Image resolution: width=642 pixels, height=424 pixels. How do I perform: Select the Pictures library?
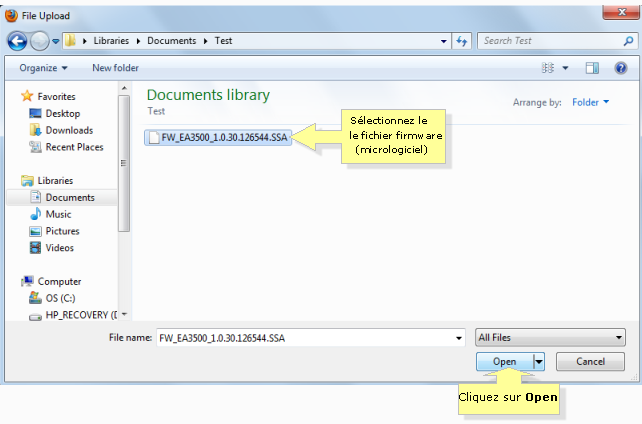62,231
